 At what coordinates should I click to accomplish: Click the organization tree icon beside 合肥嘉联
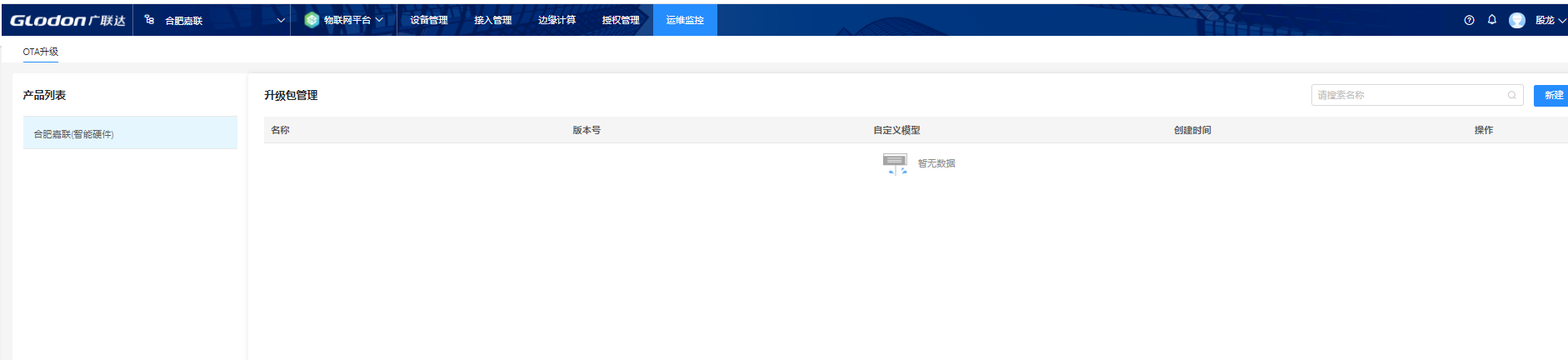[149, 20]
